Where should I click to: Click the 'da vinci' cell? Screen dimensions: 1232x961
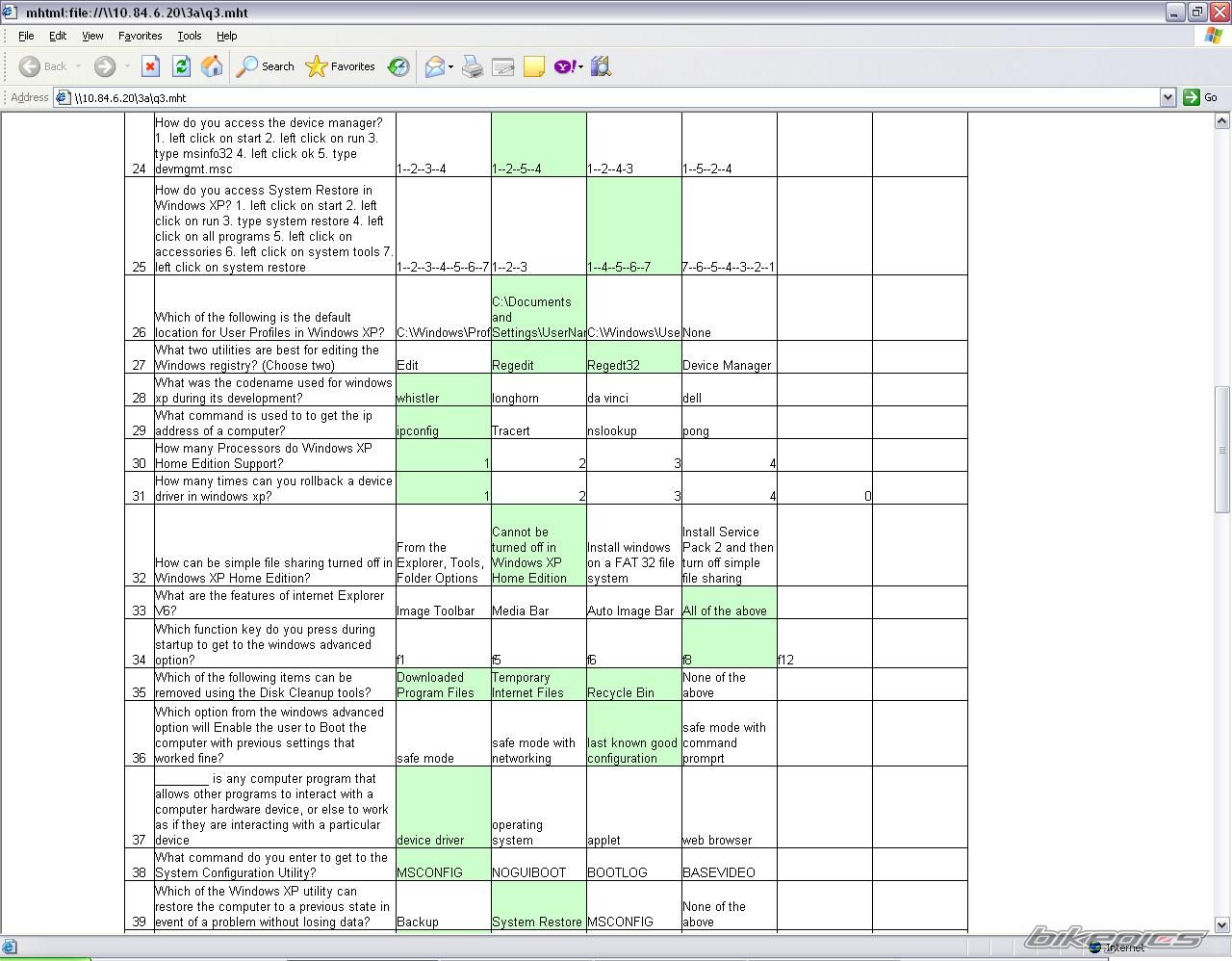pyautogui.click(x=633, y=390)
